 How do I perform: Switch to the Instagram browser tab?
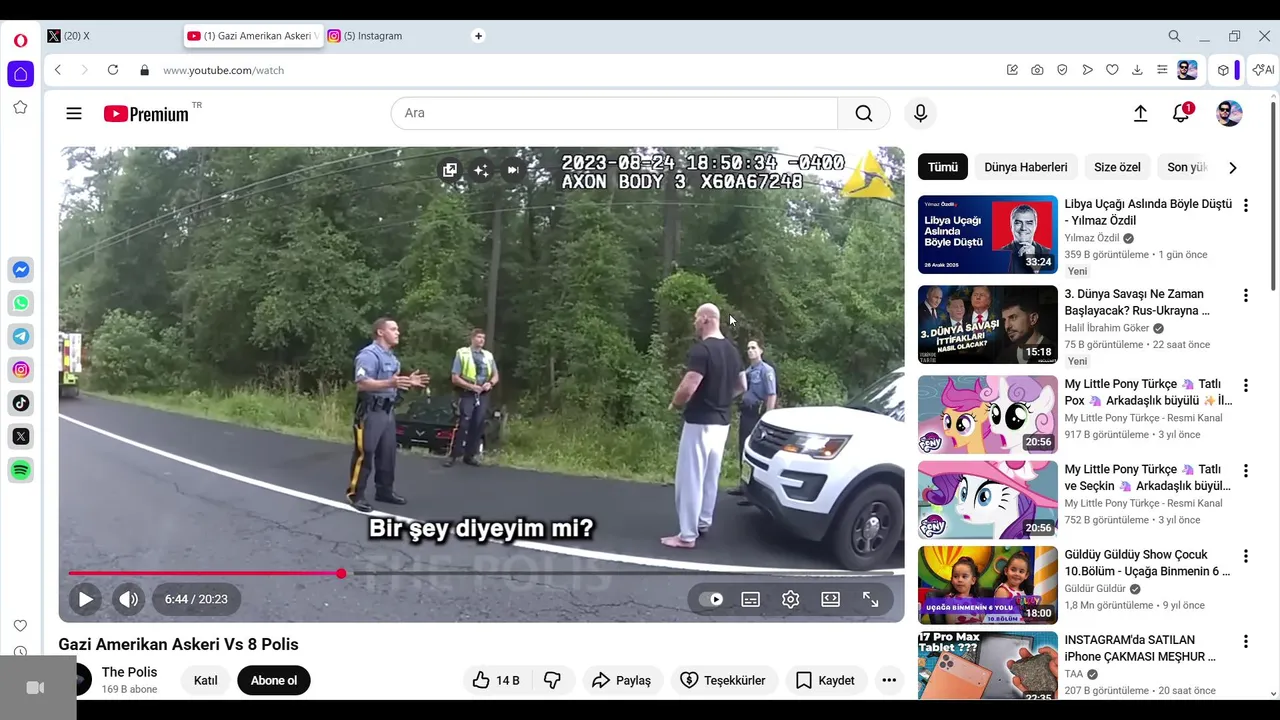click(390, 36)
